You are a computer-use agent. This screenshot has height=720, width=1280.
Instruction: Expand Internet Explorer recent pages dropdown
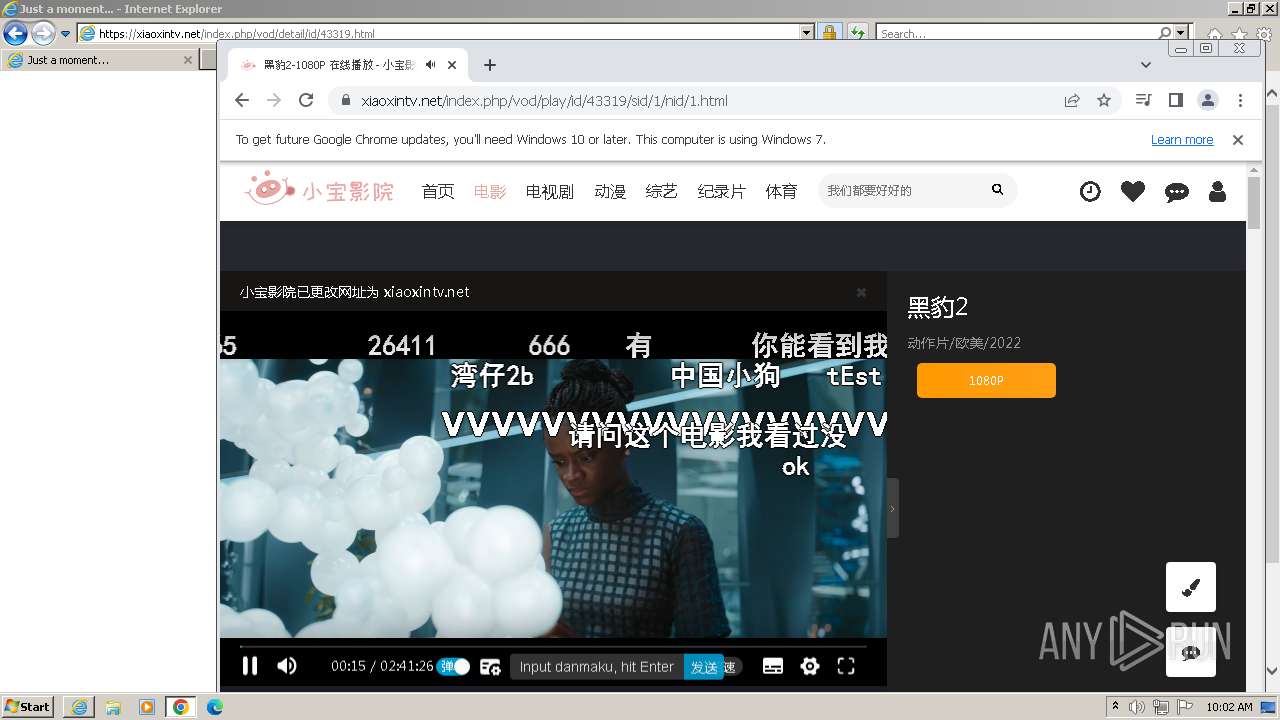coord(66,33)
